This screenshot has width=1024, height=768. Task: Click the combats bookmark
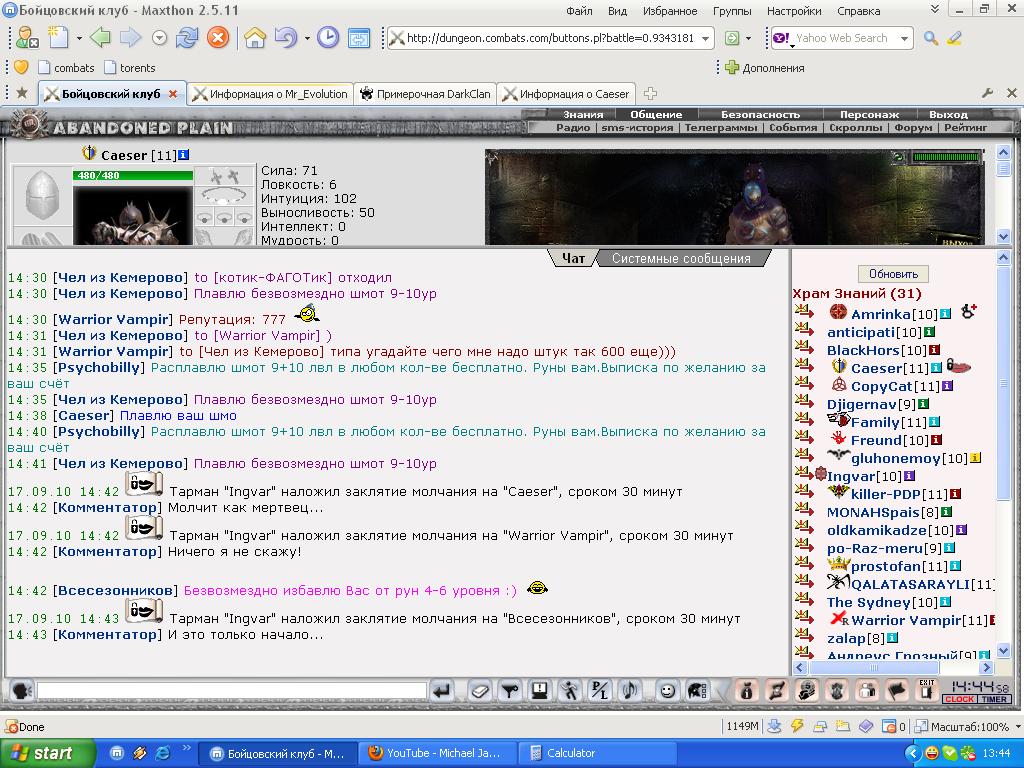pos(66,67)
